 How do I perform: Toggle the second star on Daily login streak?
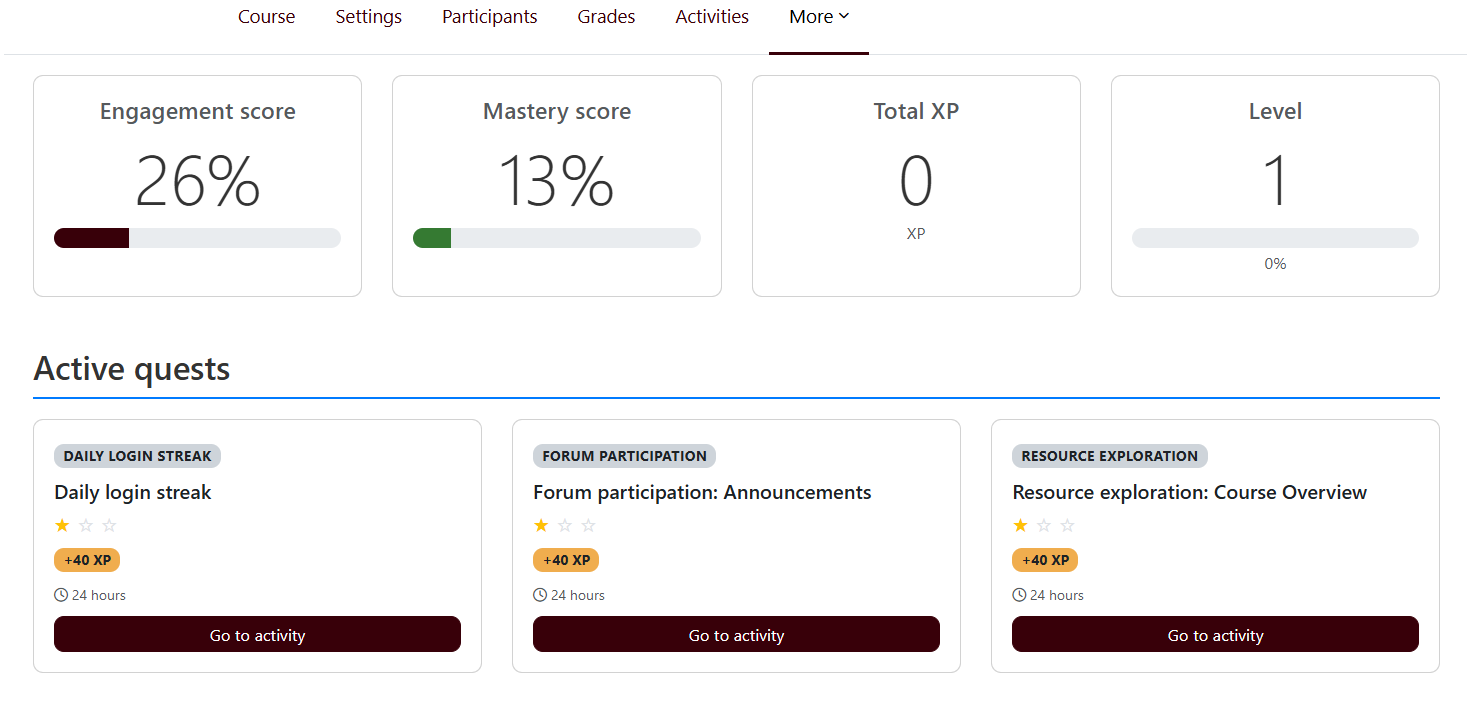tap(86, 524)
